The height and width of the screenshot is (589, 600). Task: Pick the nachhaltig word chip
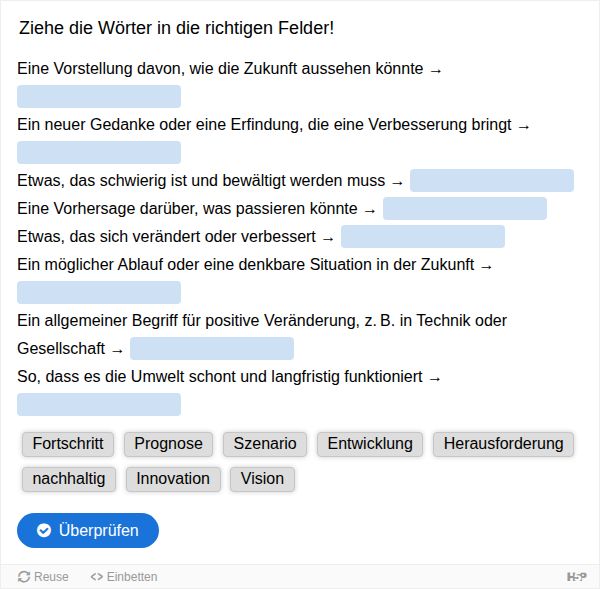pyautogui.click(x=69, y=479)
